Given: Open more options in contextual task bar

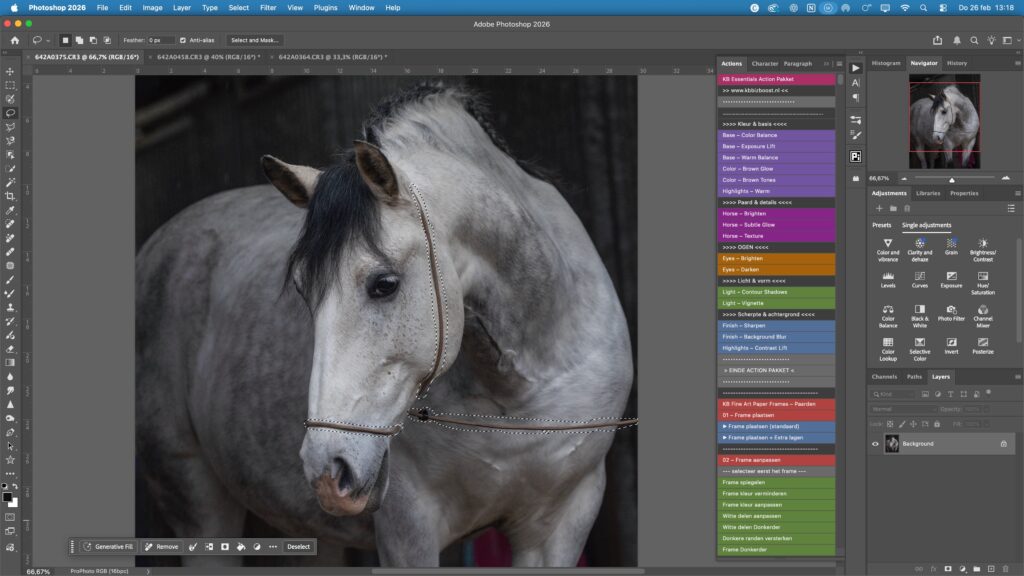Looking at the screenshot, I should [273, 547].
